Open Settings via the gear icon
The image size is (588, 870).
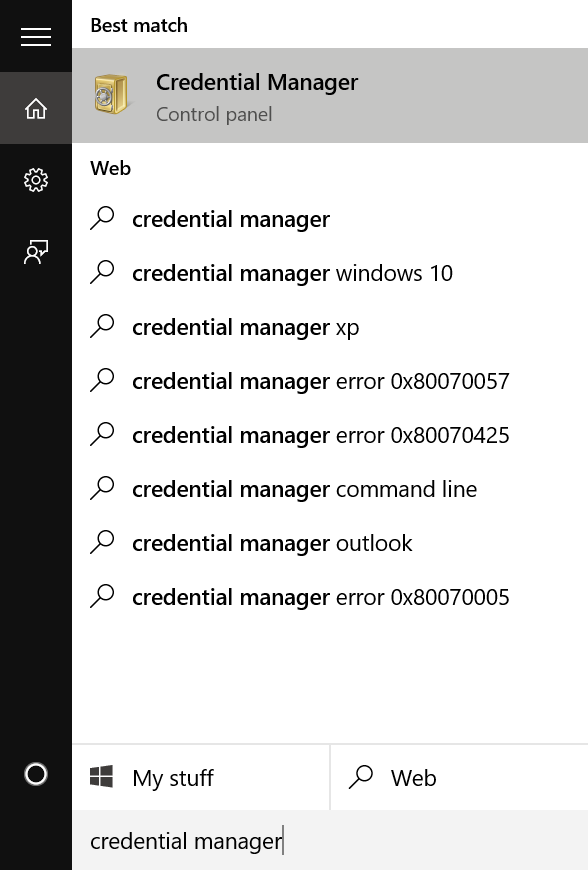(x=36, y=180)
